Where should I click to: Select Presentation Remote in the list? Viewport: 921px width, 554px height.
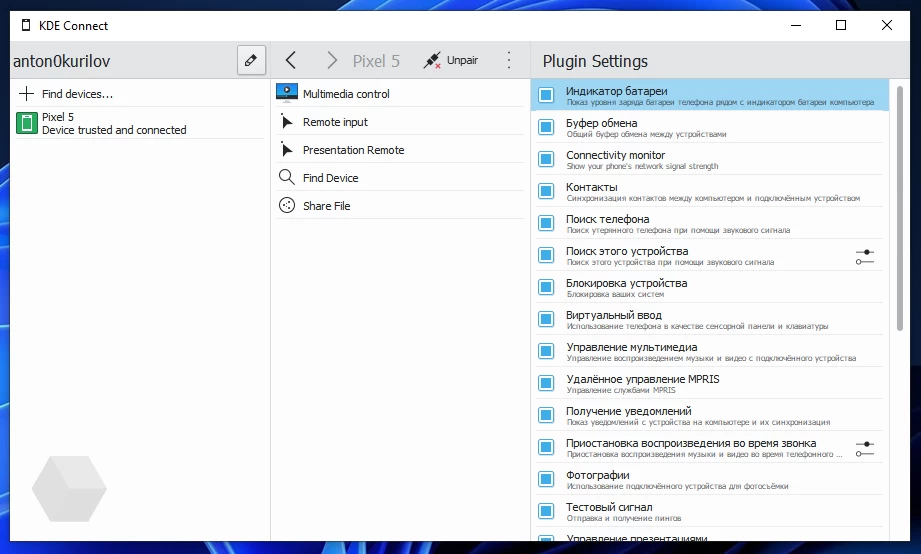point(353,150)
